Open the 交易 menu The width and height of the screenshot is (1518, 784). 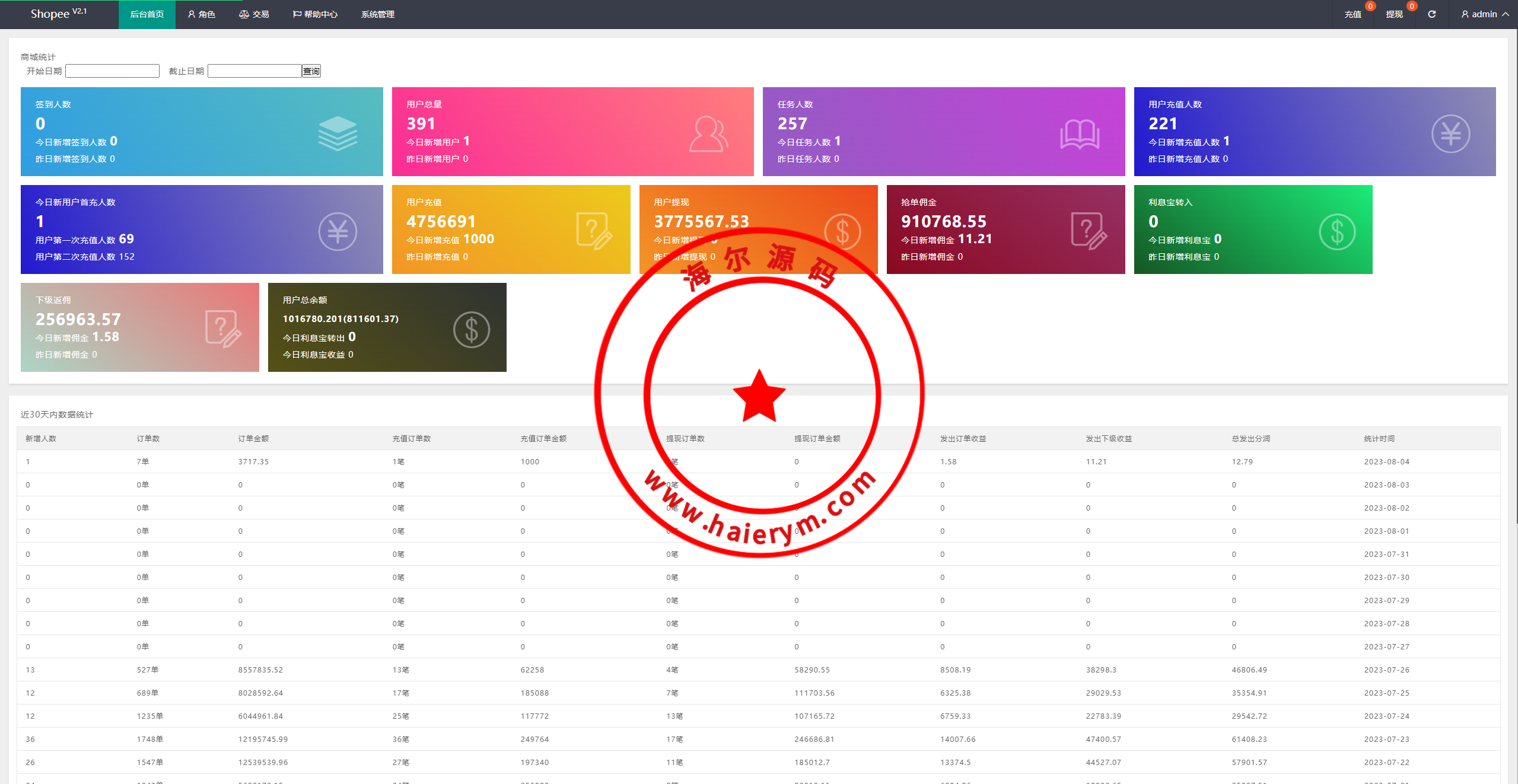tap(254, 14)
